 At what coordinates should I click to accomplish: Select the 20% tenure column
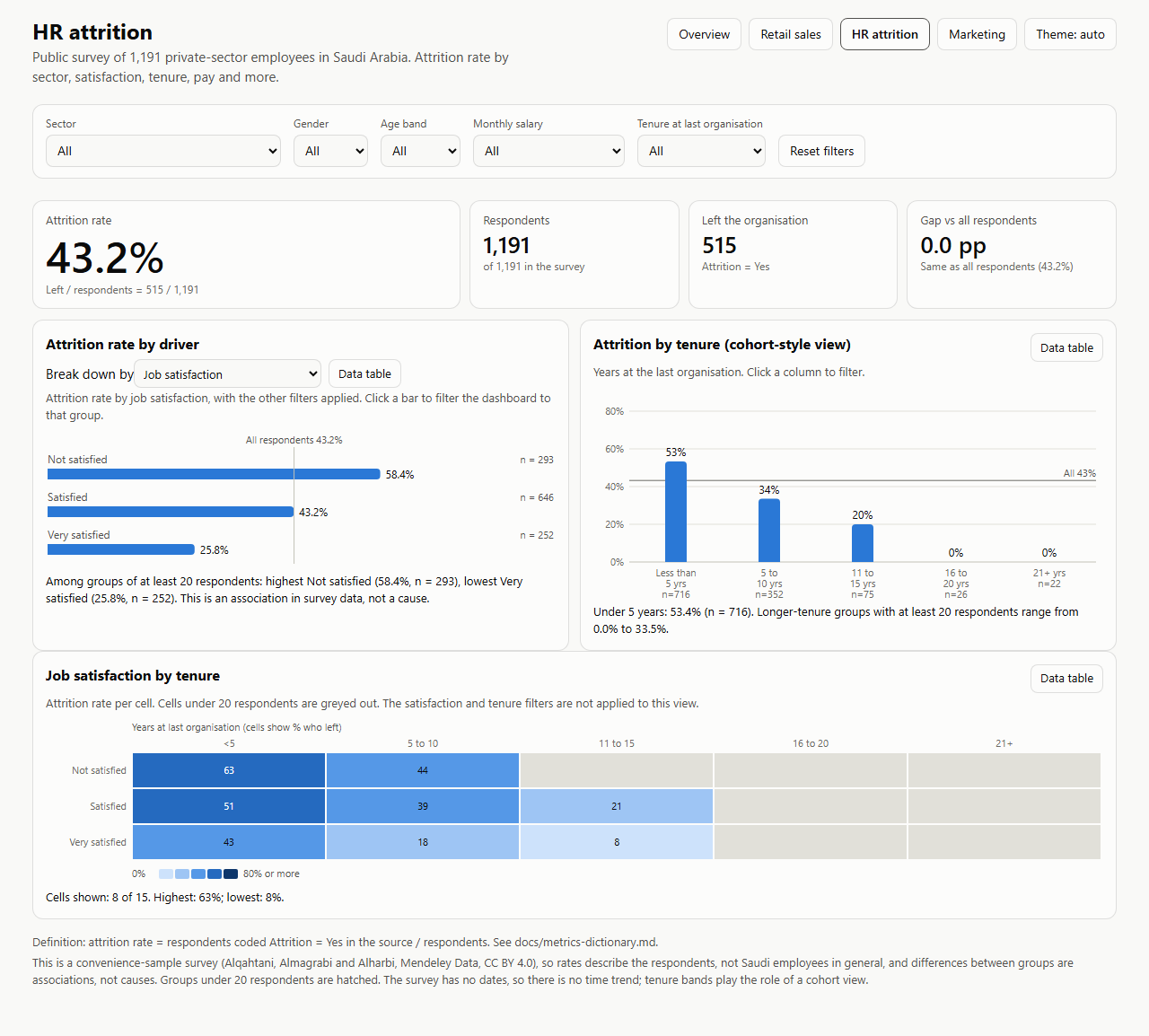click(x=863, y=543)
